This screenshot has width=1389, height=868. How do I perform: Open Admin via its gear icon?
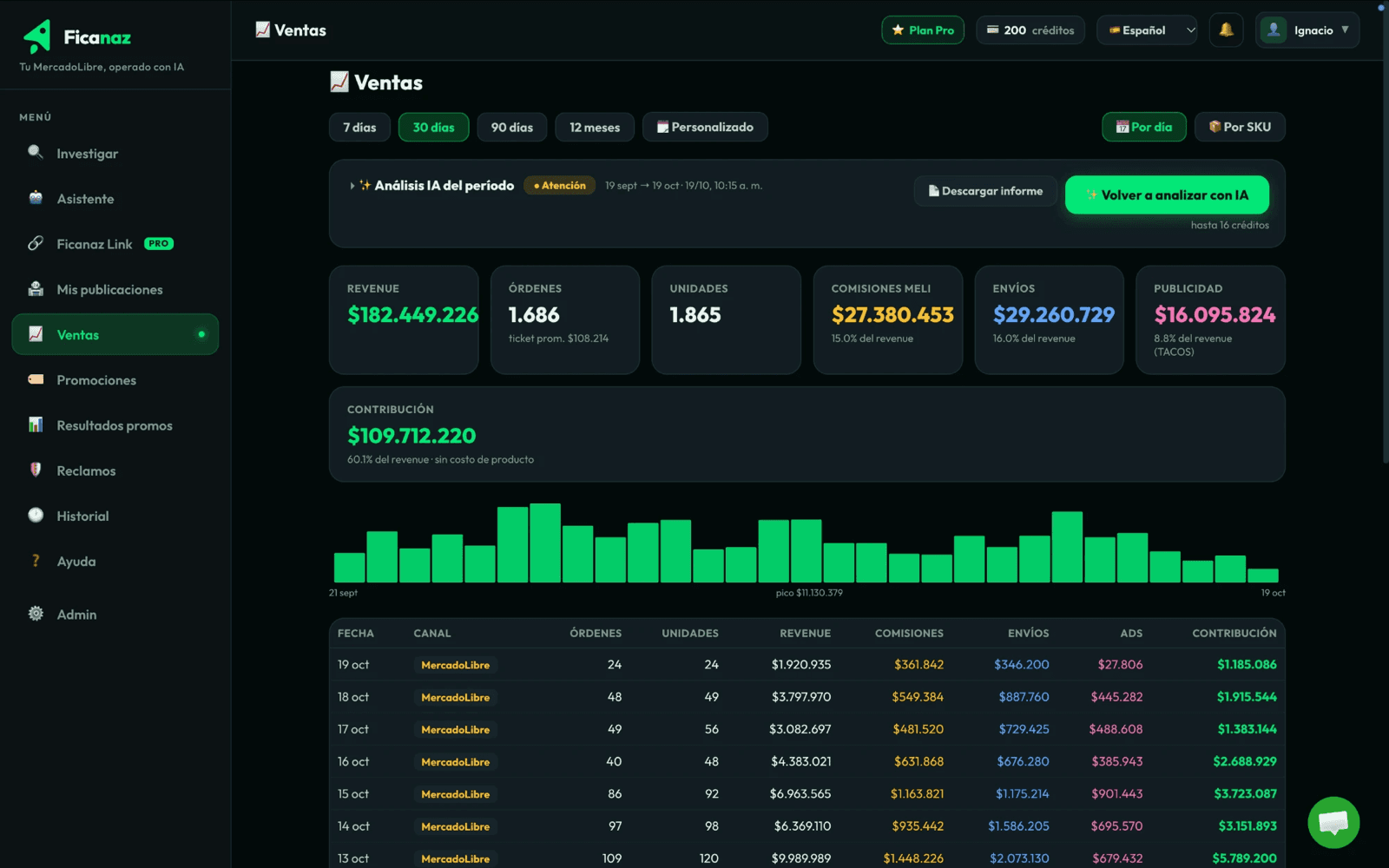[36, 614]
